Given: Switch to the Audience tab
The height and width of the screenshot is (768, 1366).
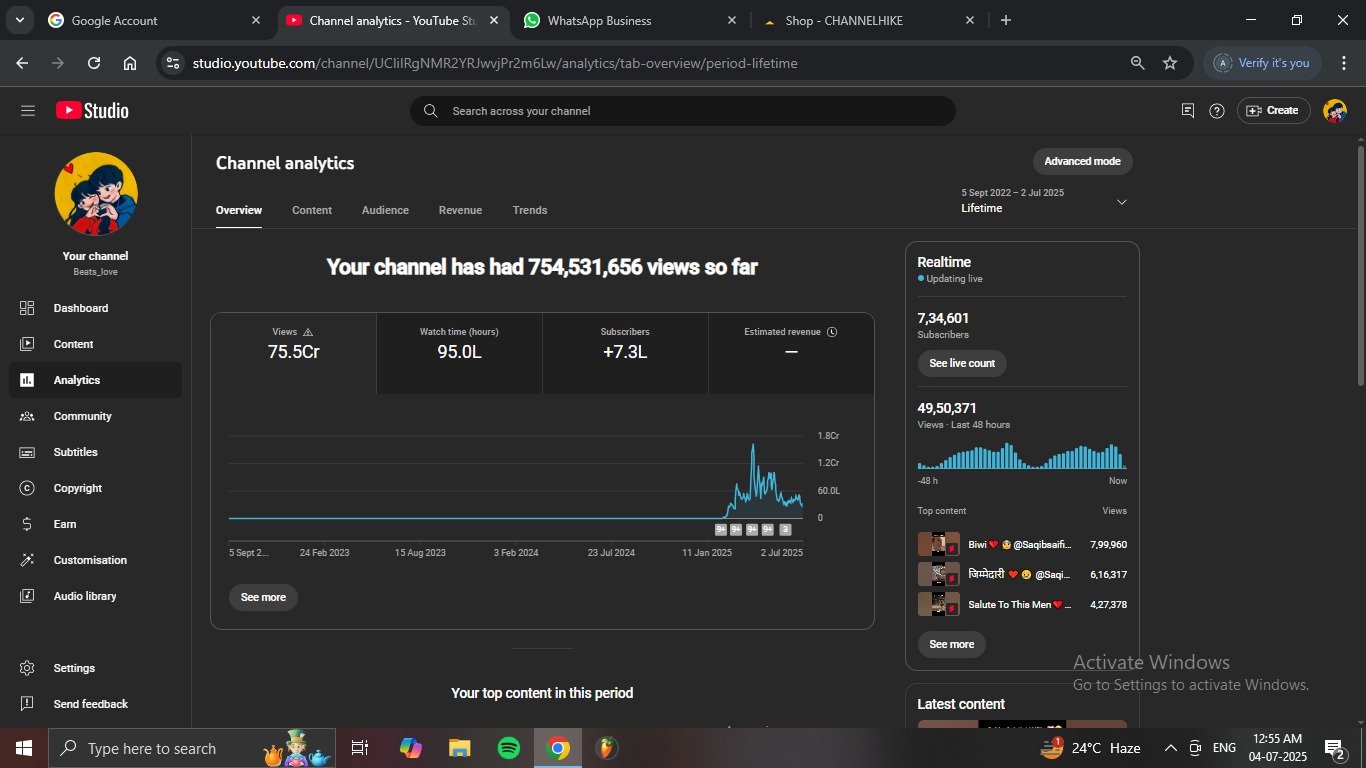Looking at the screenshot, I should click(385, 210).
